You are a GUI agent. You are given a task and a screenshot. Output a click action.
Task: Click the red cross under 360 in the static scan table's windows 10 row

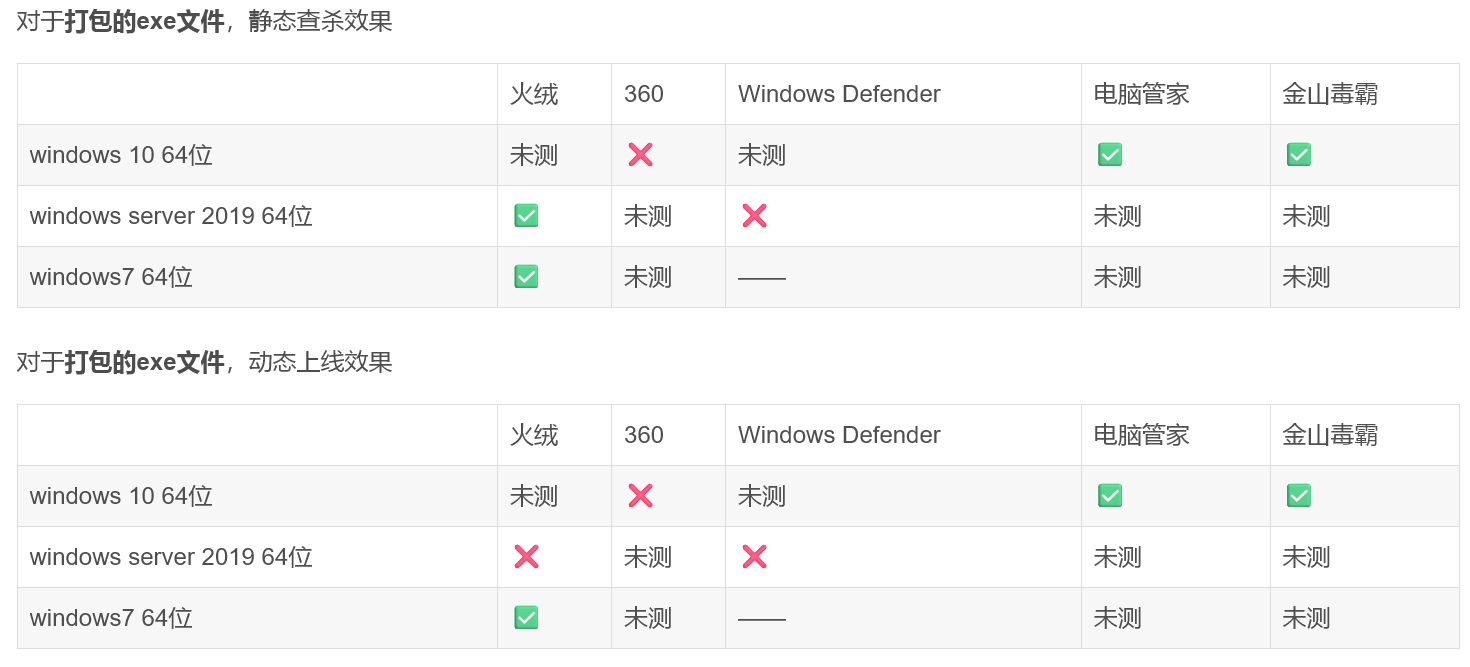(x=640, y=155)
